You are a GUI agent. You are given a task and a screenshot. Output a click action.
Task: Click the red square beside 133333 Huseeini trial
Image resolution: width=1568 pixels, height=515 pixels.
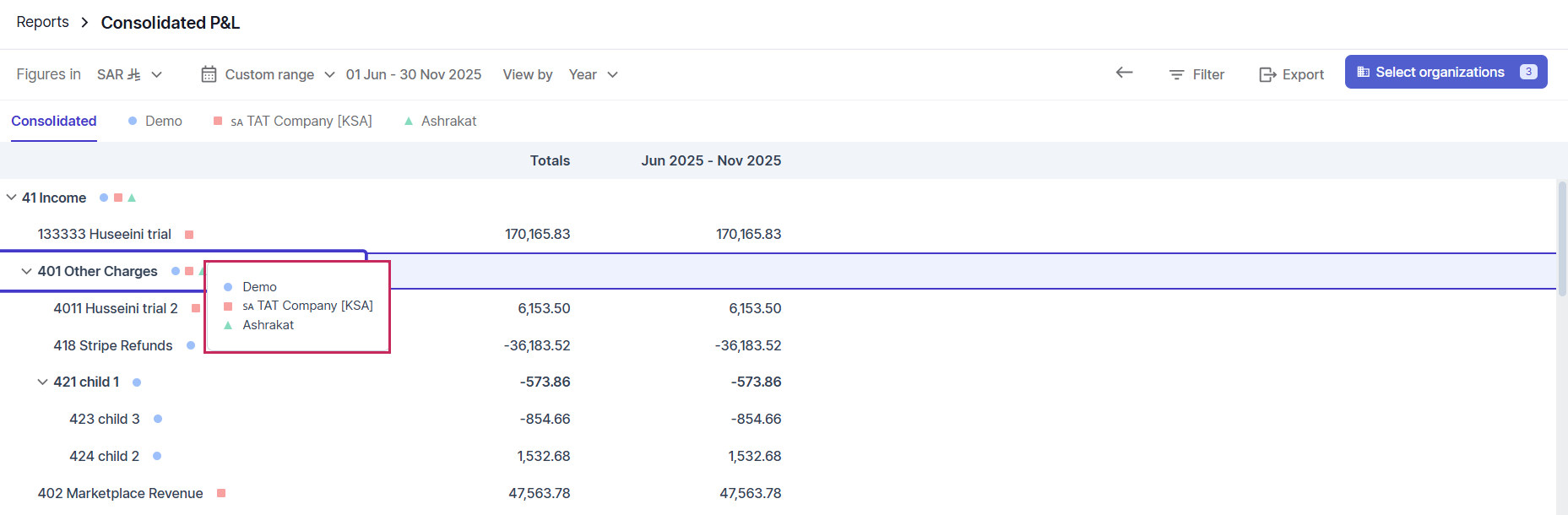189,235
